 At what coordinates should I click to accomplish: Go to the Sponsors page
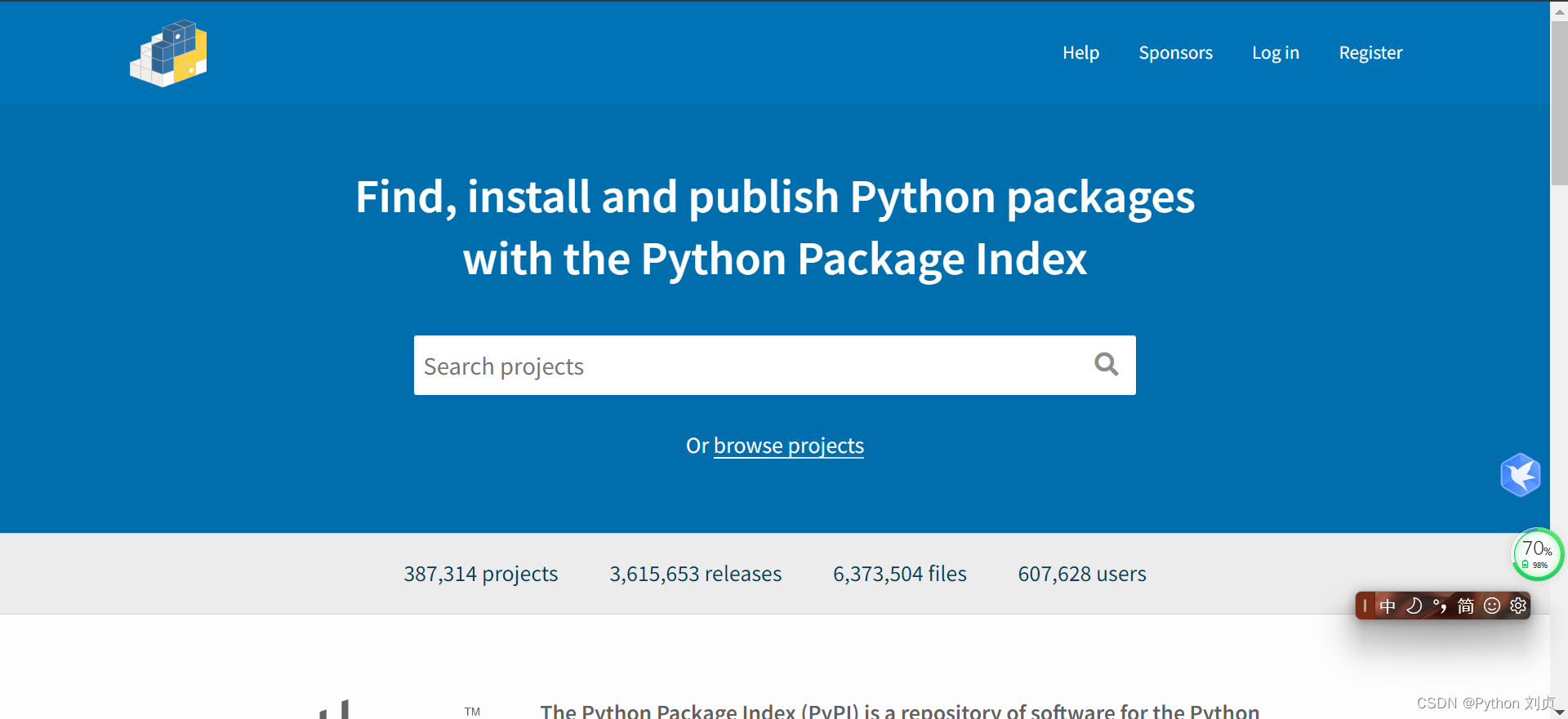tap(1175, 53)
